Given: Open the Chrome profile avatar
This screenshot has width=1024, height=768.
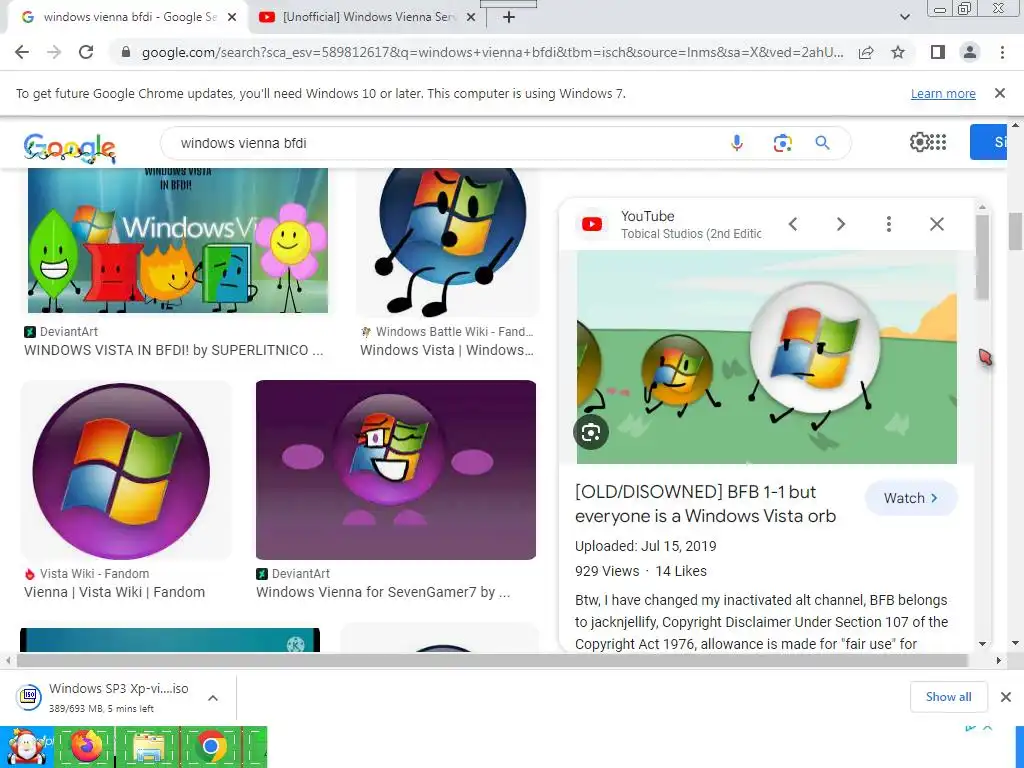Looking at the screenshot, I should [x=970, y=52].
